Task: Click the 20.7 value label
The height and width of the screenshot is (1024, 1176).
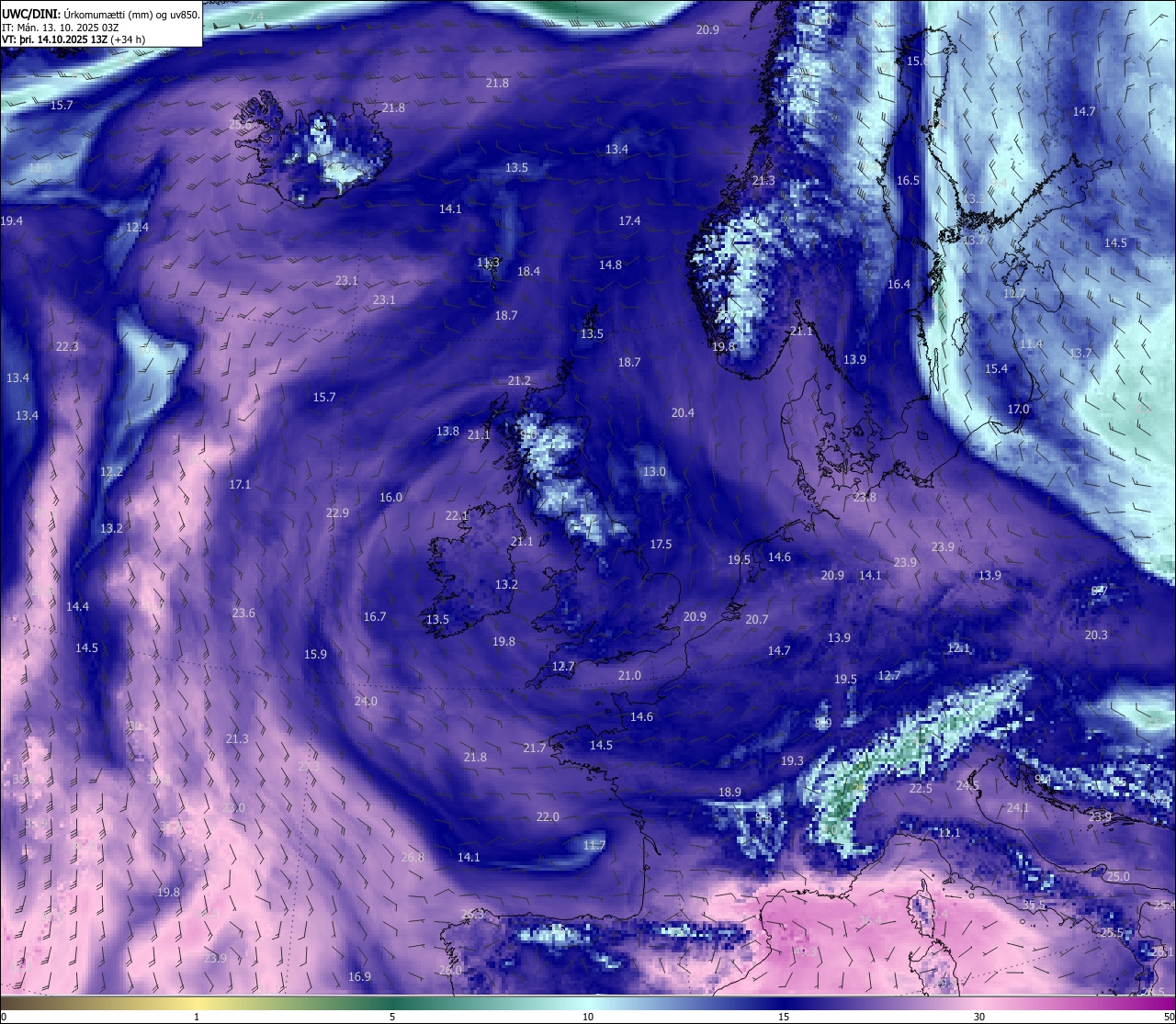Action: coord(756,621)
